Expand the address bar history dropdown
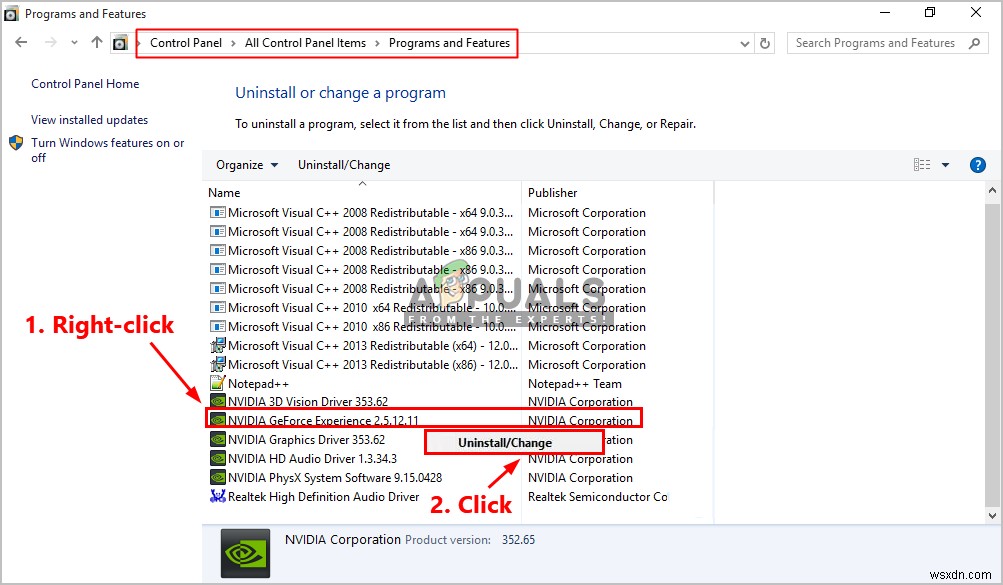The image size is (1003, 585). pos(745,43)
